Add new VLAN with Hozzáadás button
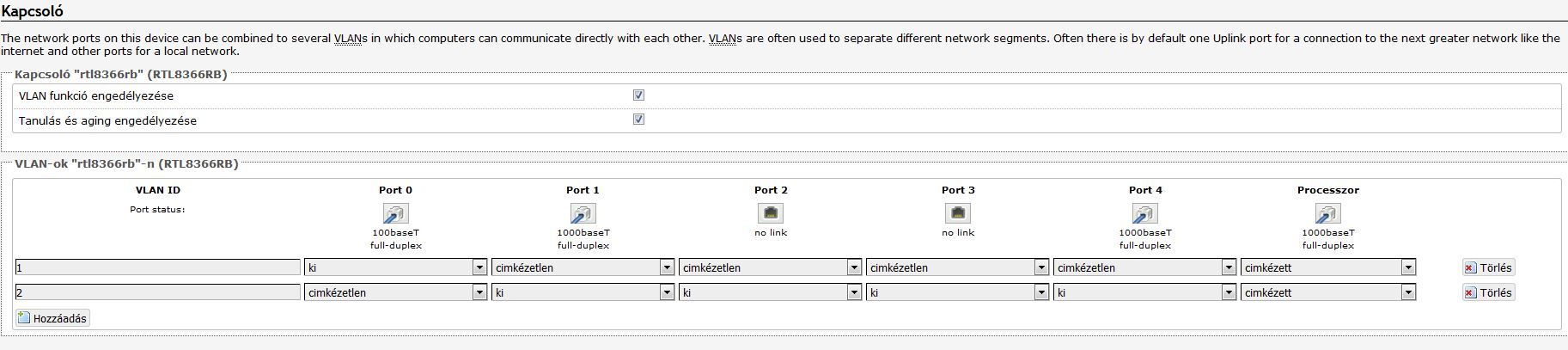 52,318
